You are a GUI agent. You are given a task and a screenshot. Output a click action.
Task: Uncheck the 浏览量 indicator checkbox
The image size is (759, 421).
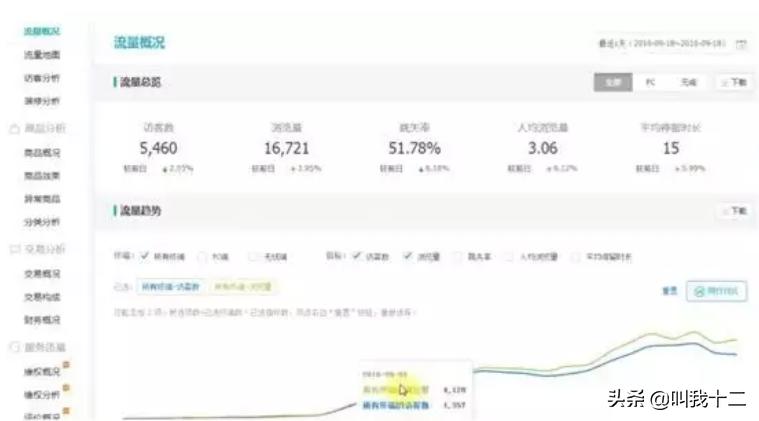408,256
